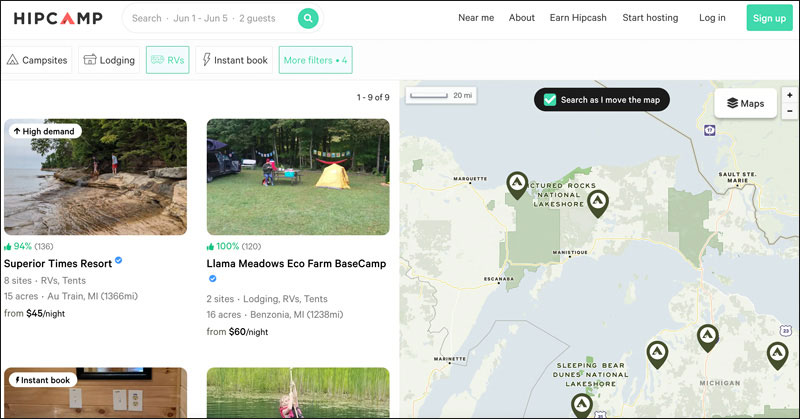This screenshot has width=800, height=419.
Task: Click 'from $60/night' price text
Action: [x=237, y=332]
